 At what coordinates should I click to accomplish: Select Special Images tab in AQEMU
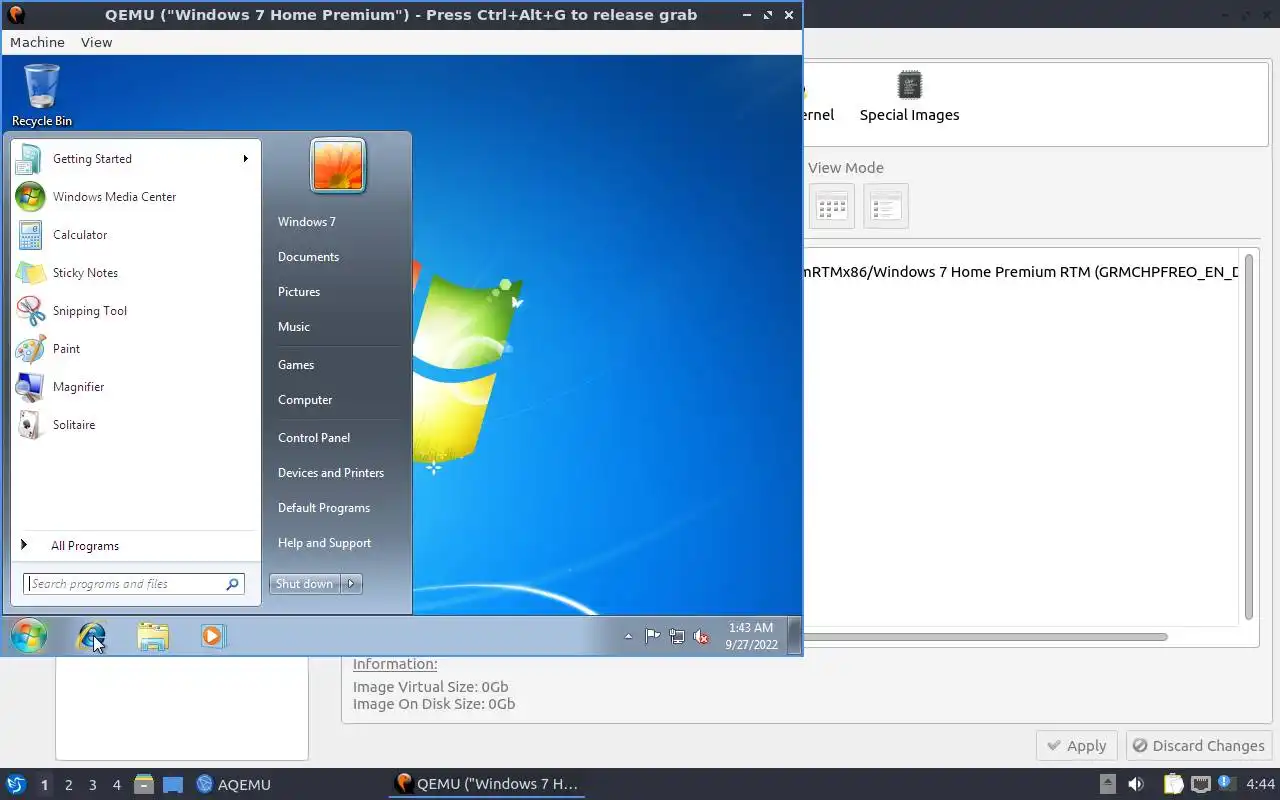click(x=909, y=97)
